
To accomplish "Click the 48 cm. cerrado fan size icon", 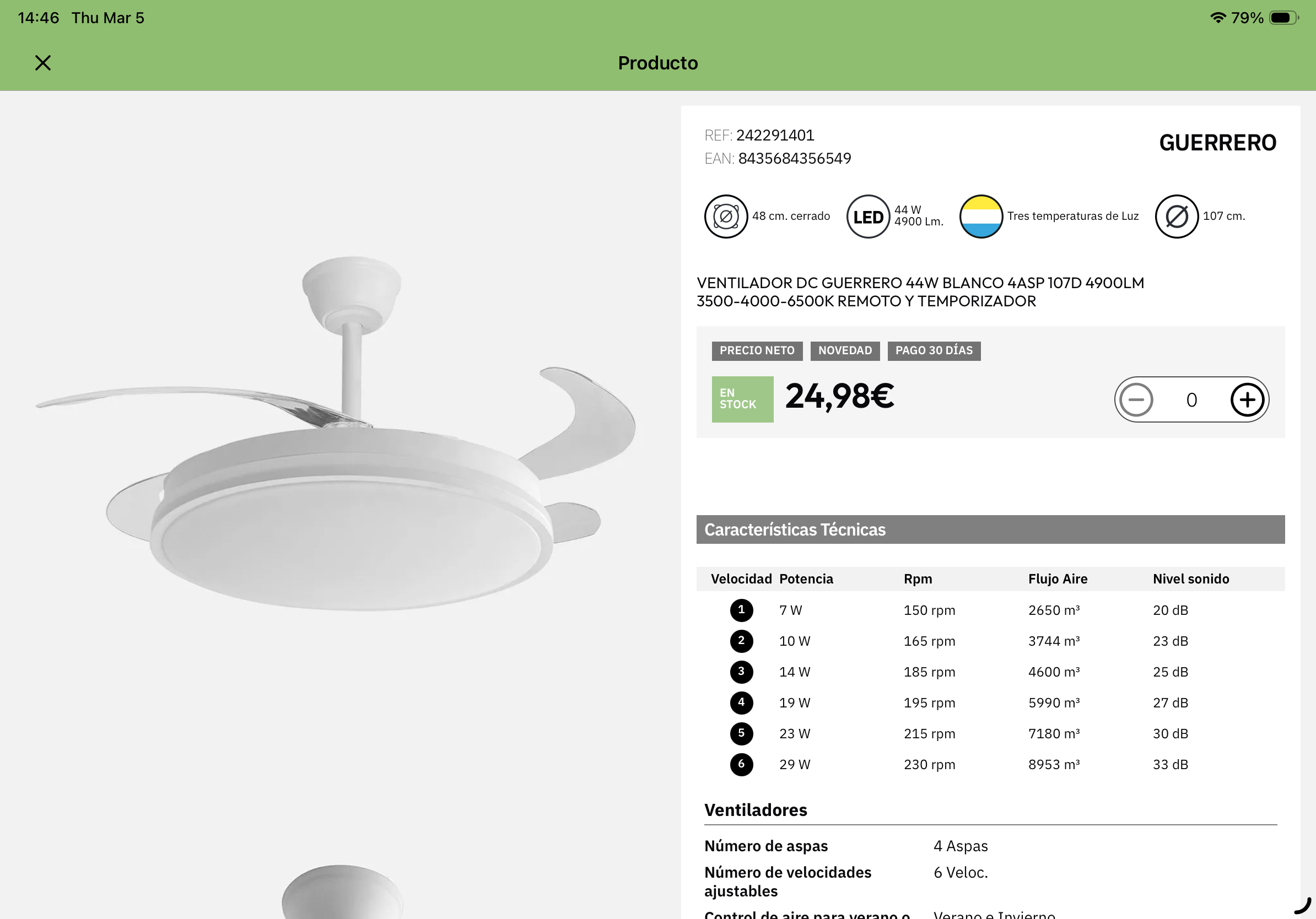I will 725,216.
